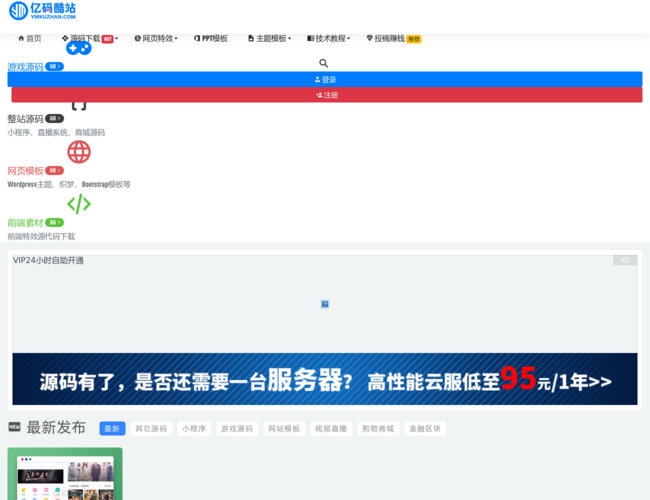The height and width of the screenshot is (500, 650).
Task: Select the 小程序 tab
Action: coord(194,429)
